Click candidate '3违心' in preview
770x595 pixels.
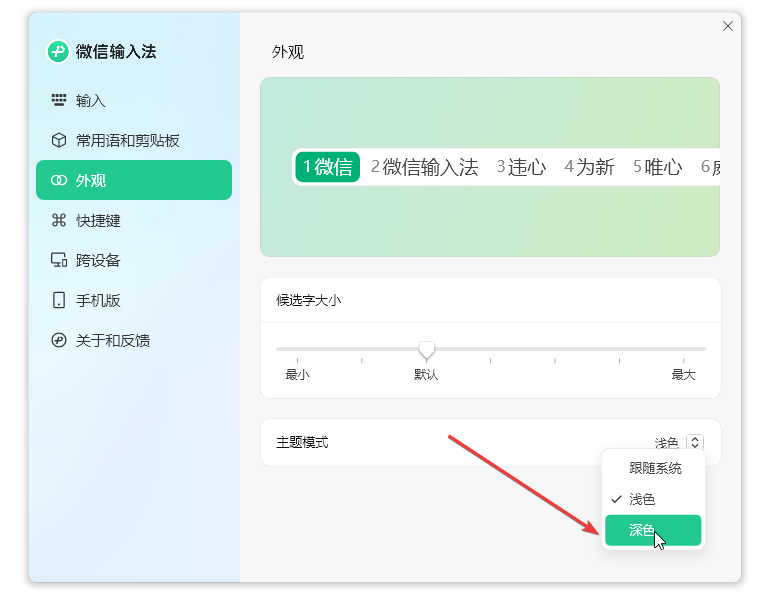click(522, 167)
